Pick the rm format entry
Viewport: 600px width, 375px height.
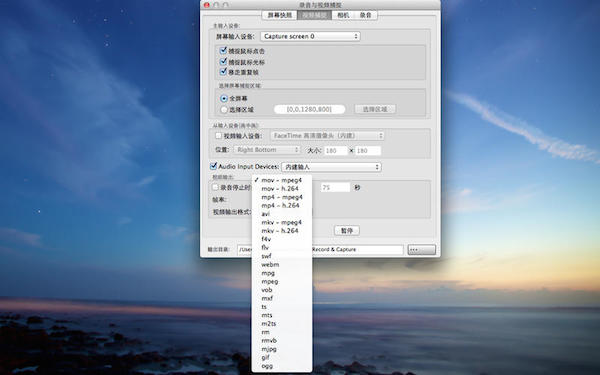click(x=282, y=332)
